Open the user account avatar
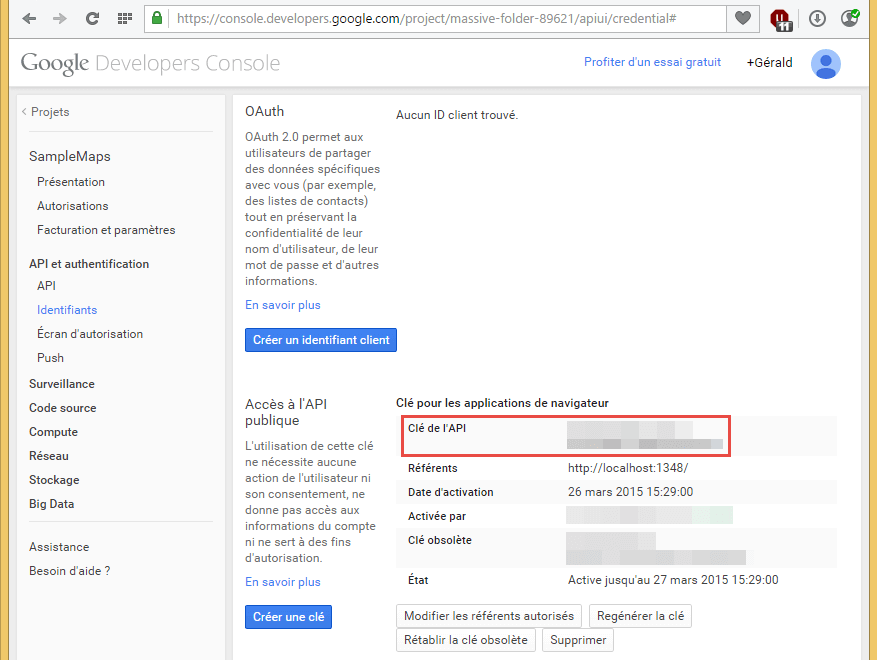Image resolution: width=877 pixels, height=660 pixels. (x=825, y=64)
